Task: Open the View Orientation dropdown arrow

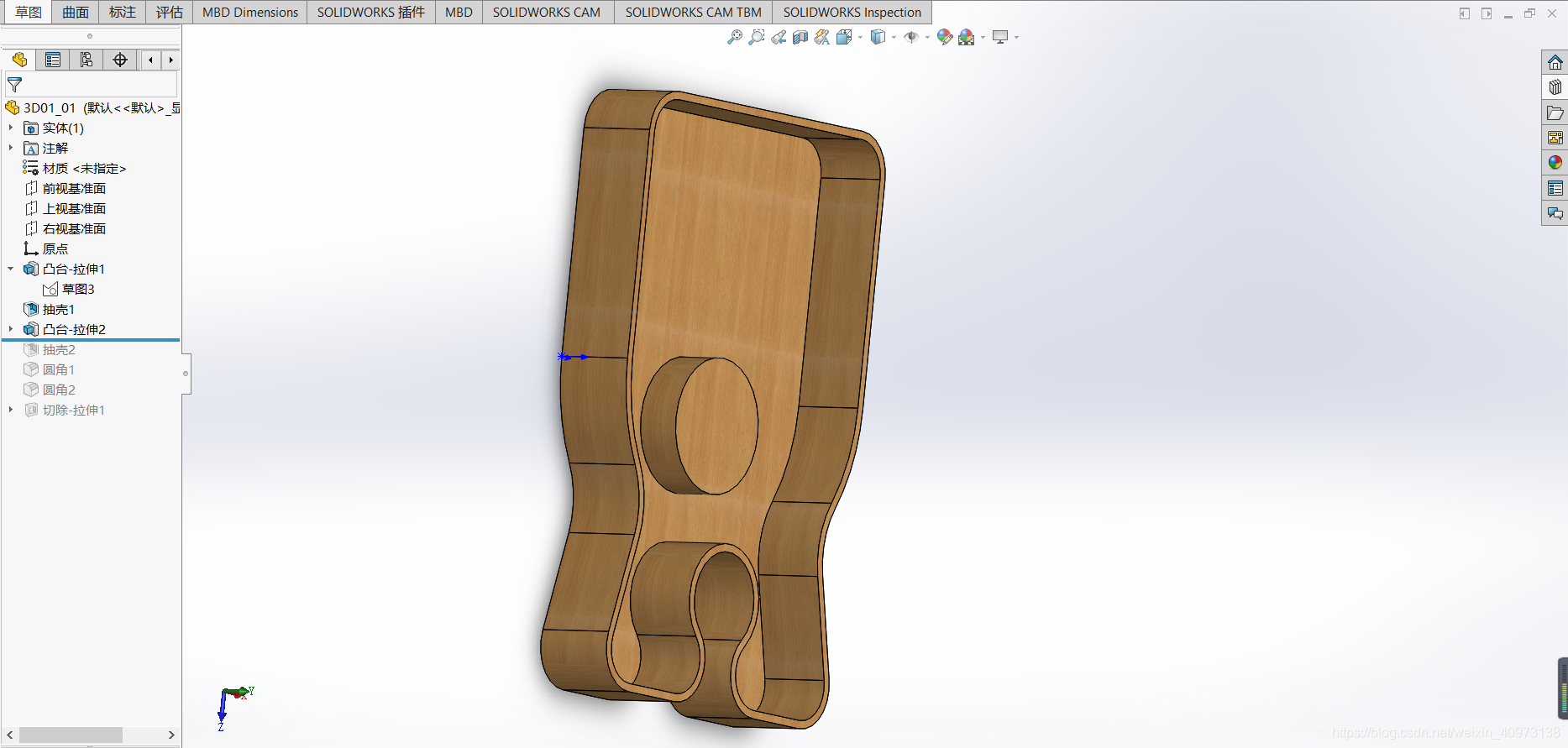Action: pyautogui.click(x=861, y=37)
